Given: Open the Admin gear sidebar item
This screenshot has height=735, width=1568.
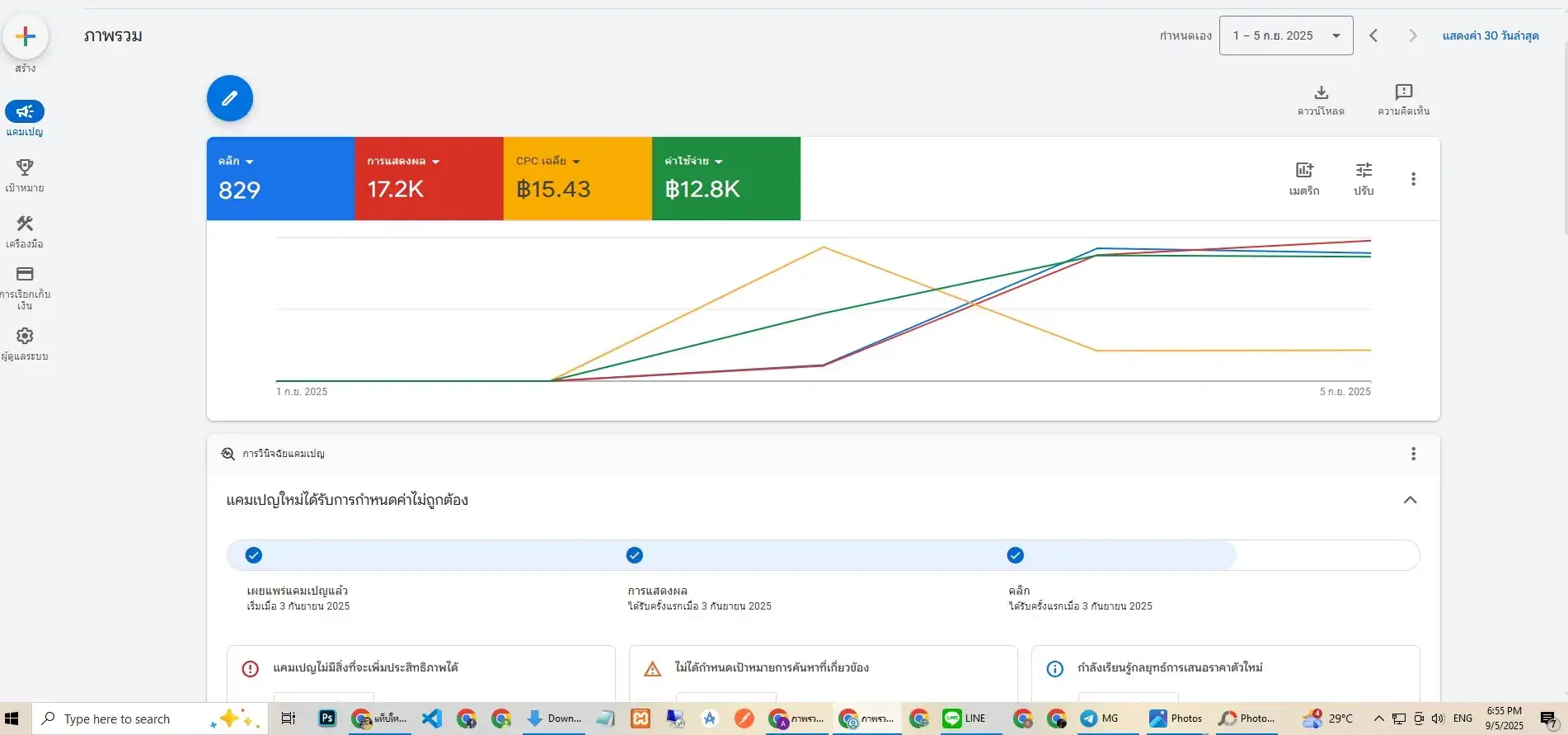Looking at the screenshot, I should click(25, 336).
